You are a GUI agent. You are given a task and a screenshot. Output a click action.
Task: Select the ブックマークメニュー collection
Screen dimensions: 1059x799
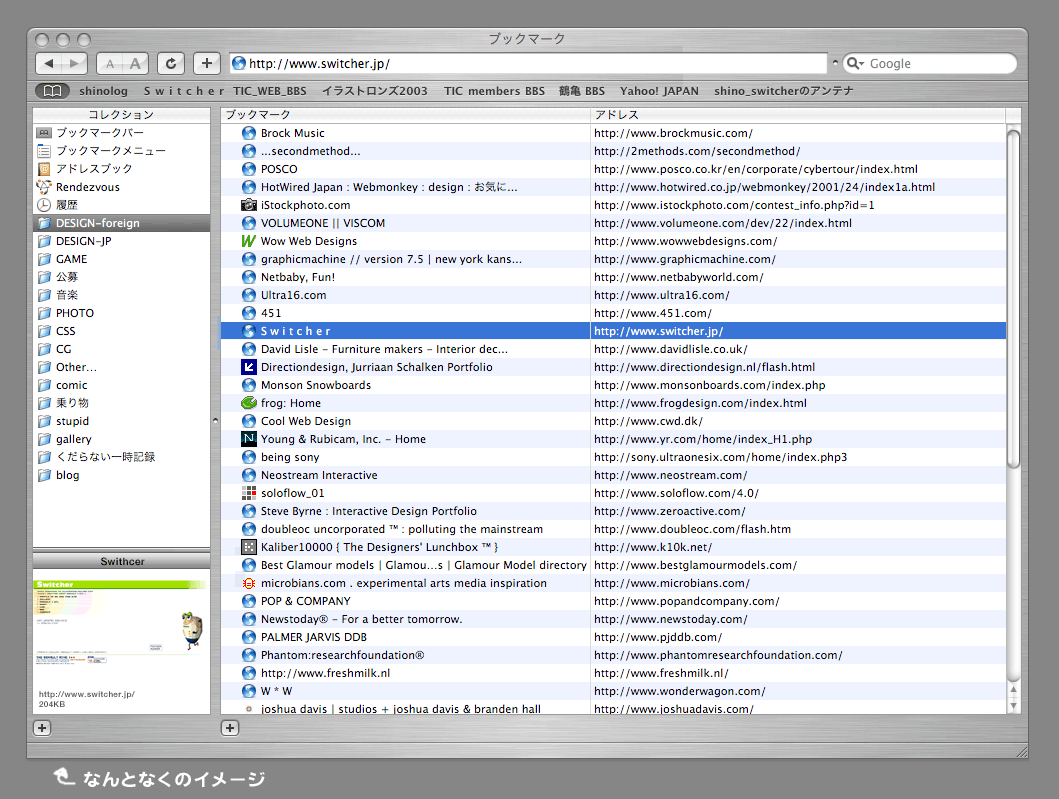(122, 151)
